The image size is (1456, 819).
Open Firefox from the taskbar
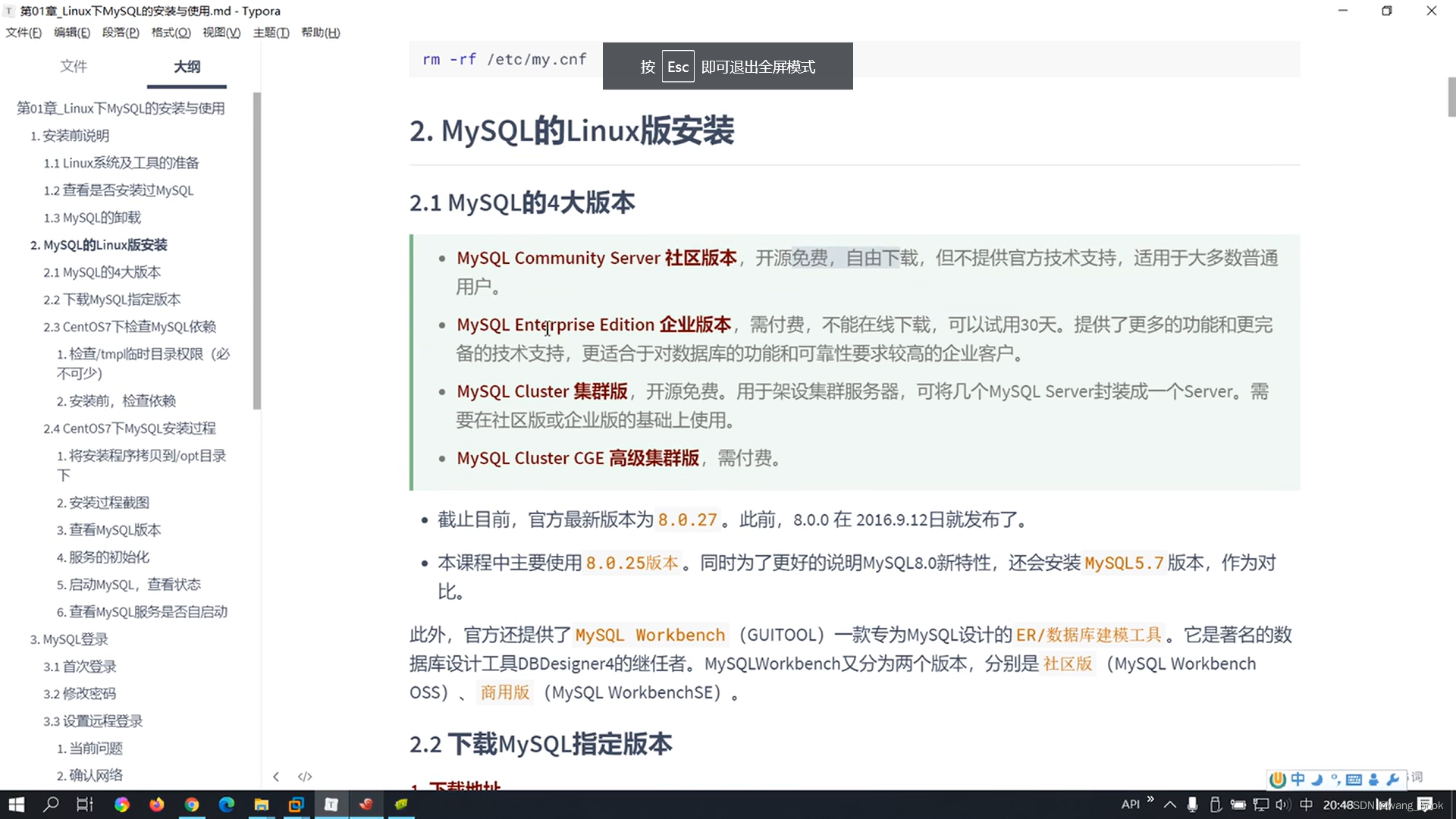[x=157, y=805]
